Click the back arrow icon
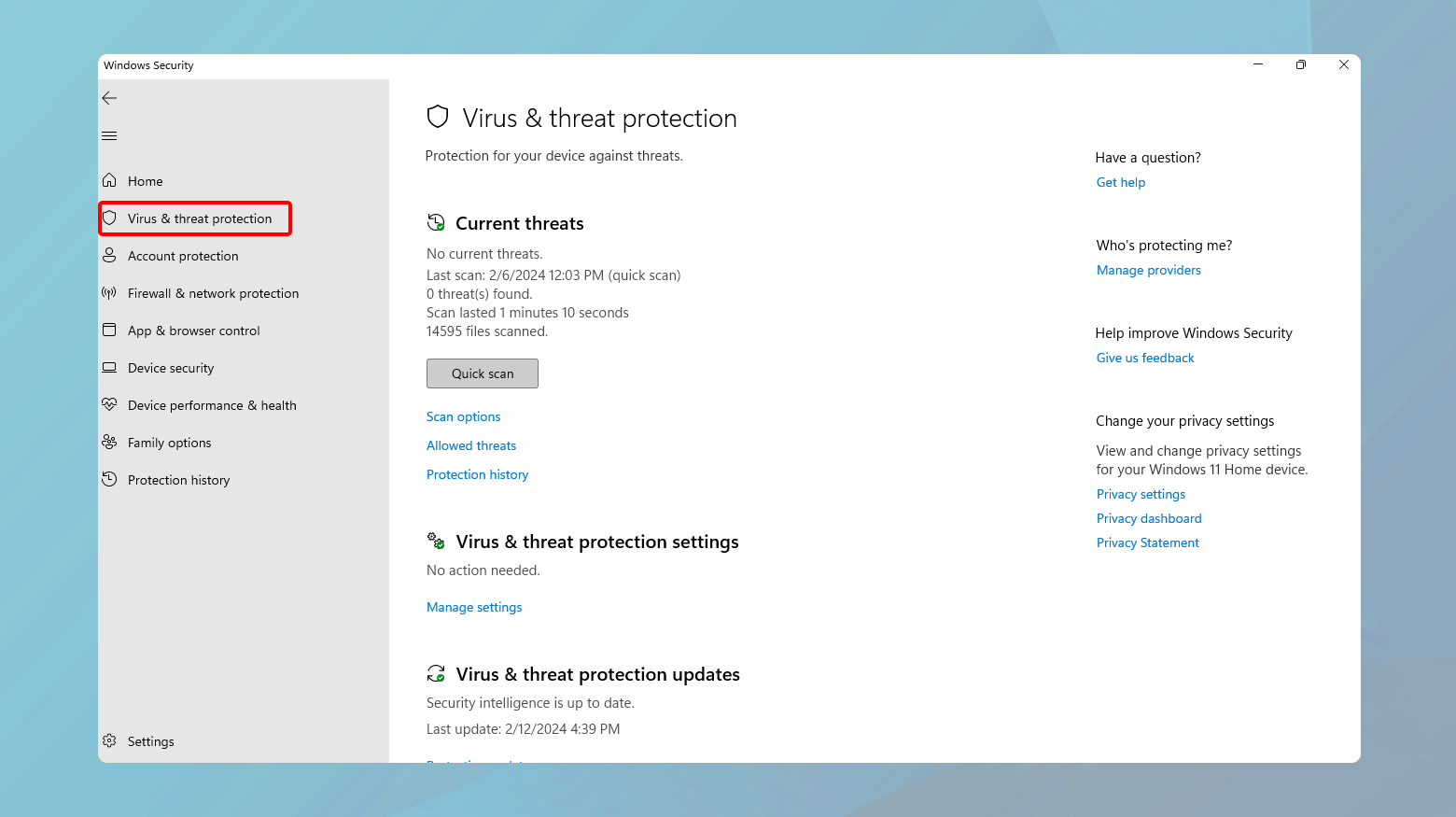 point(109,98)
